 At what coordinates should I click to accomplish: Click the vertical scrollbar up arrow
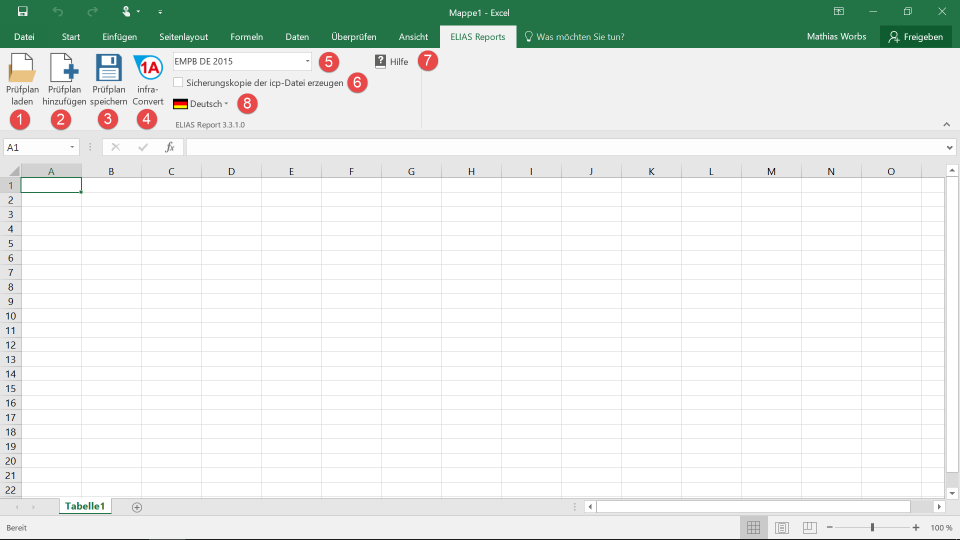952,171
